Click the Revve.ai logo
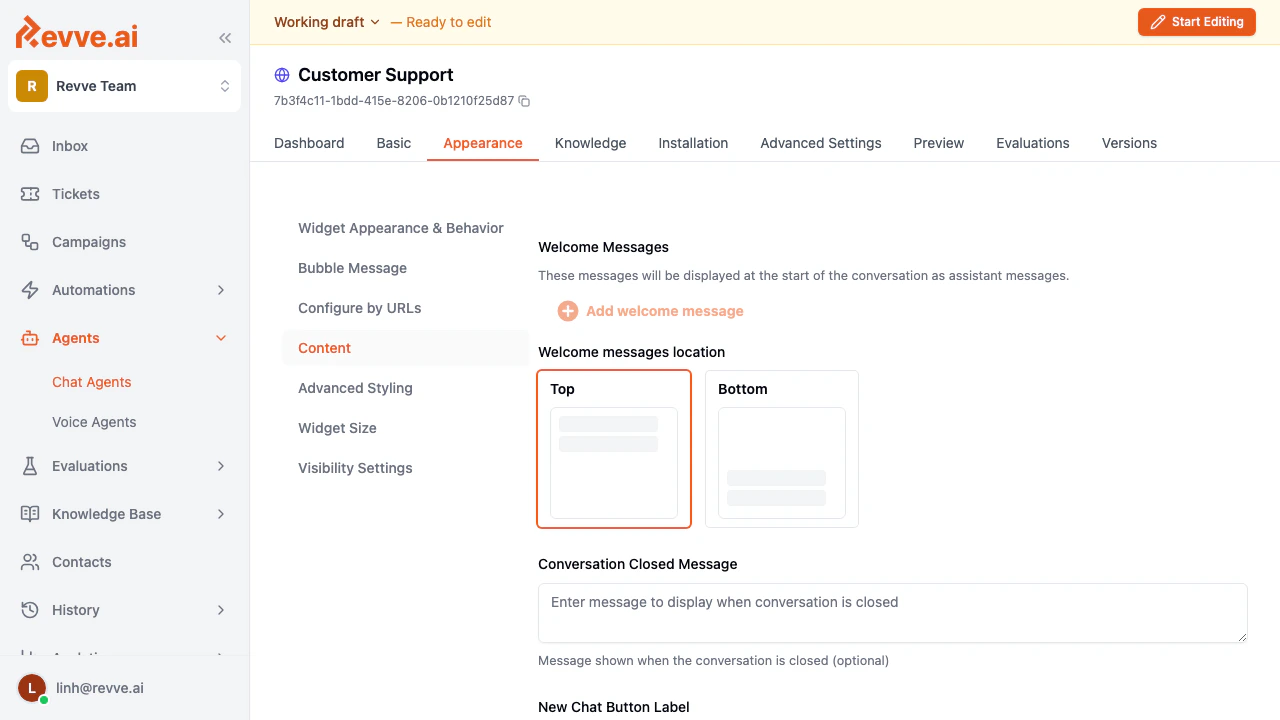This screenshot has width=1280, height=720. coord(76,33)
